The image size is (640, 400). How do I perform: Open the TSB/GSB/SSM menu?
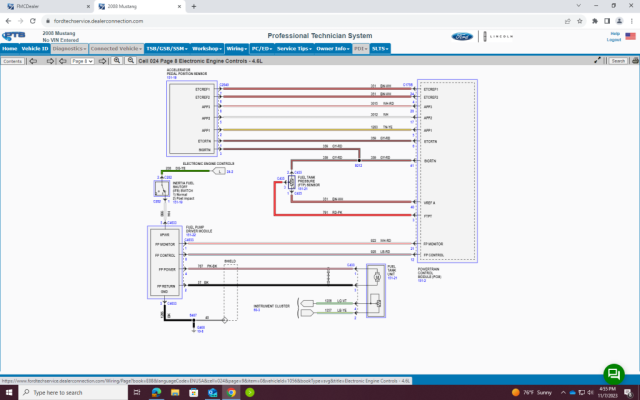(167, 49)
